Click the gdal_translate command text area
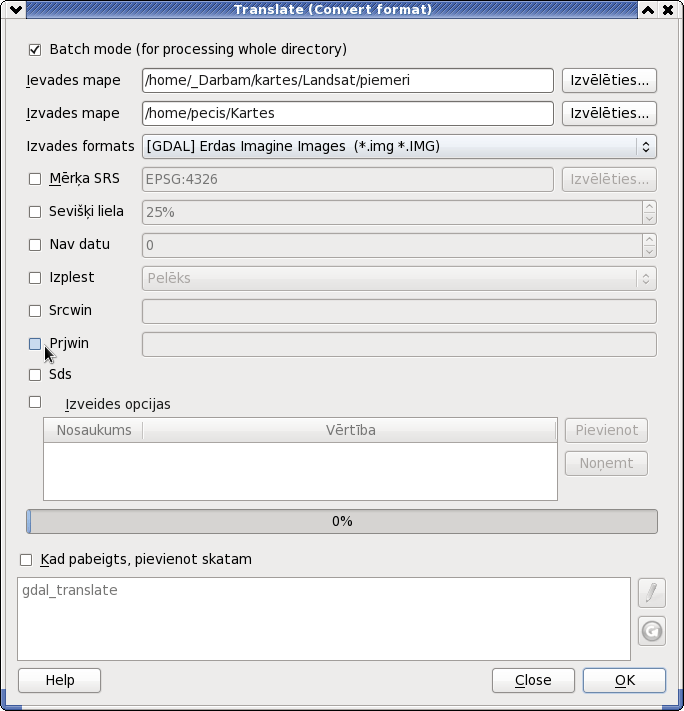Viewport: 684px width, 711px height. pos(324,619)
